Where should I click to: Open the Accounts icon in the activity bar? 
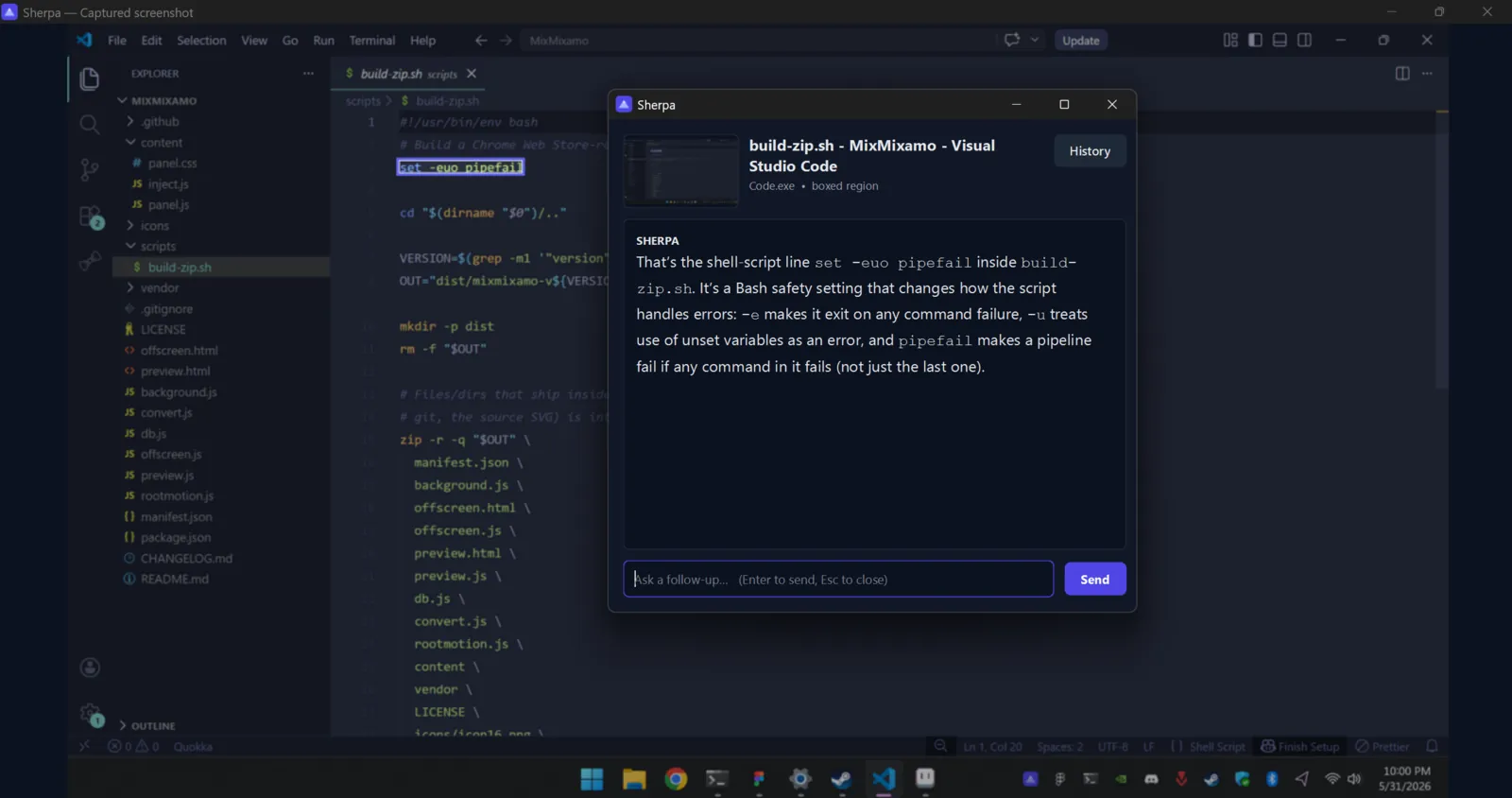pos(90,668)
